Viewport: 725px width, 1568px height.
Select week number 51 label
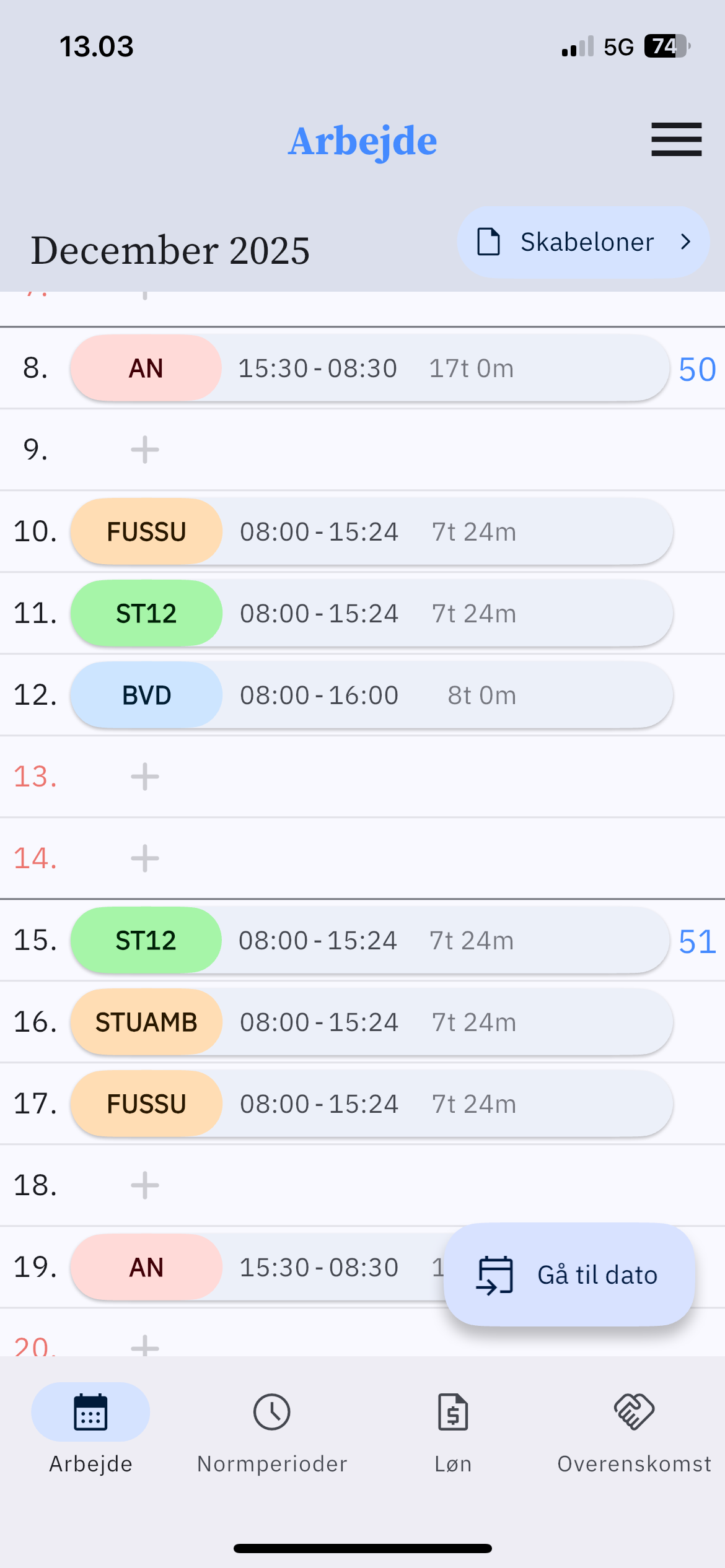697,942
